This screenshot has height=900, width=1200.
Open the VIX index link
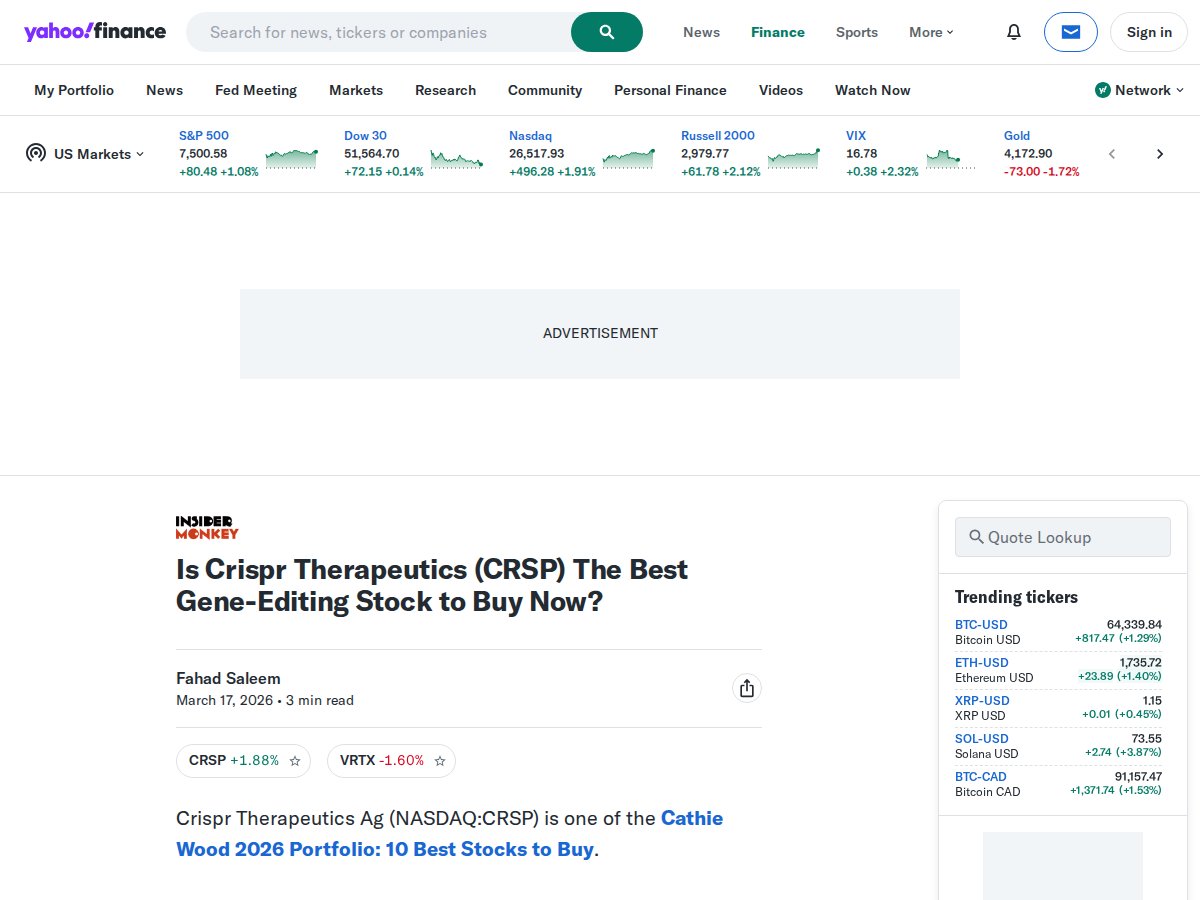[856, 135]
